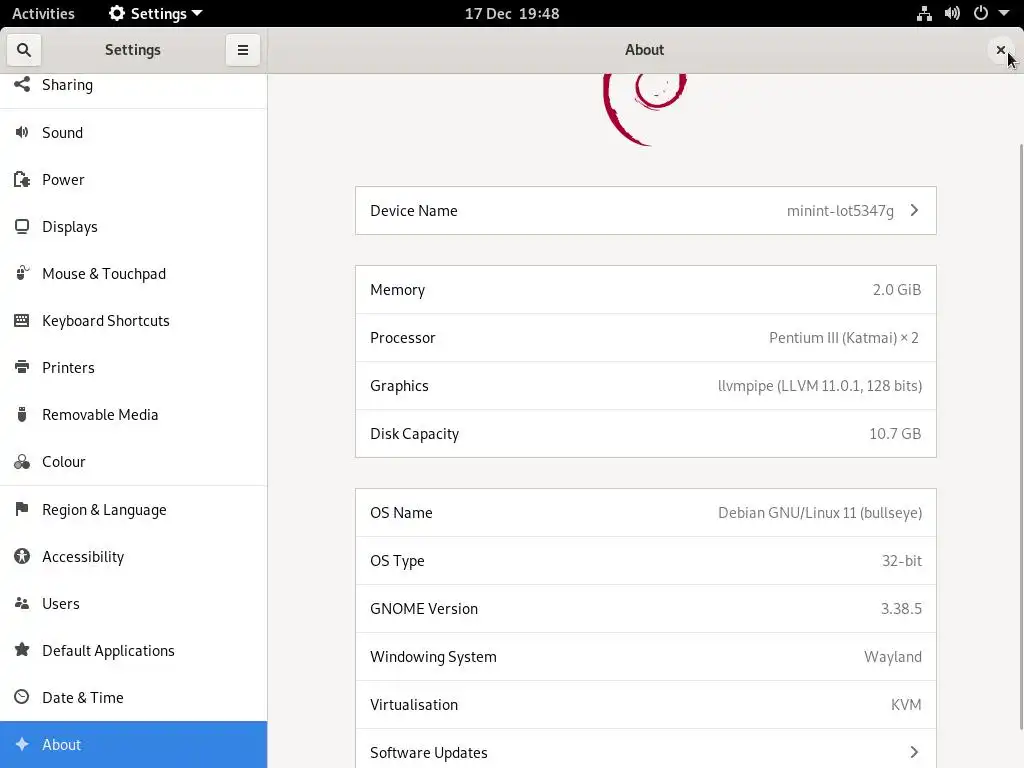The height and width of the screenshot is (768, 1024).
Task: Click the search icon in Settings sidebar
Action: tap(24, 50)
